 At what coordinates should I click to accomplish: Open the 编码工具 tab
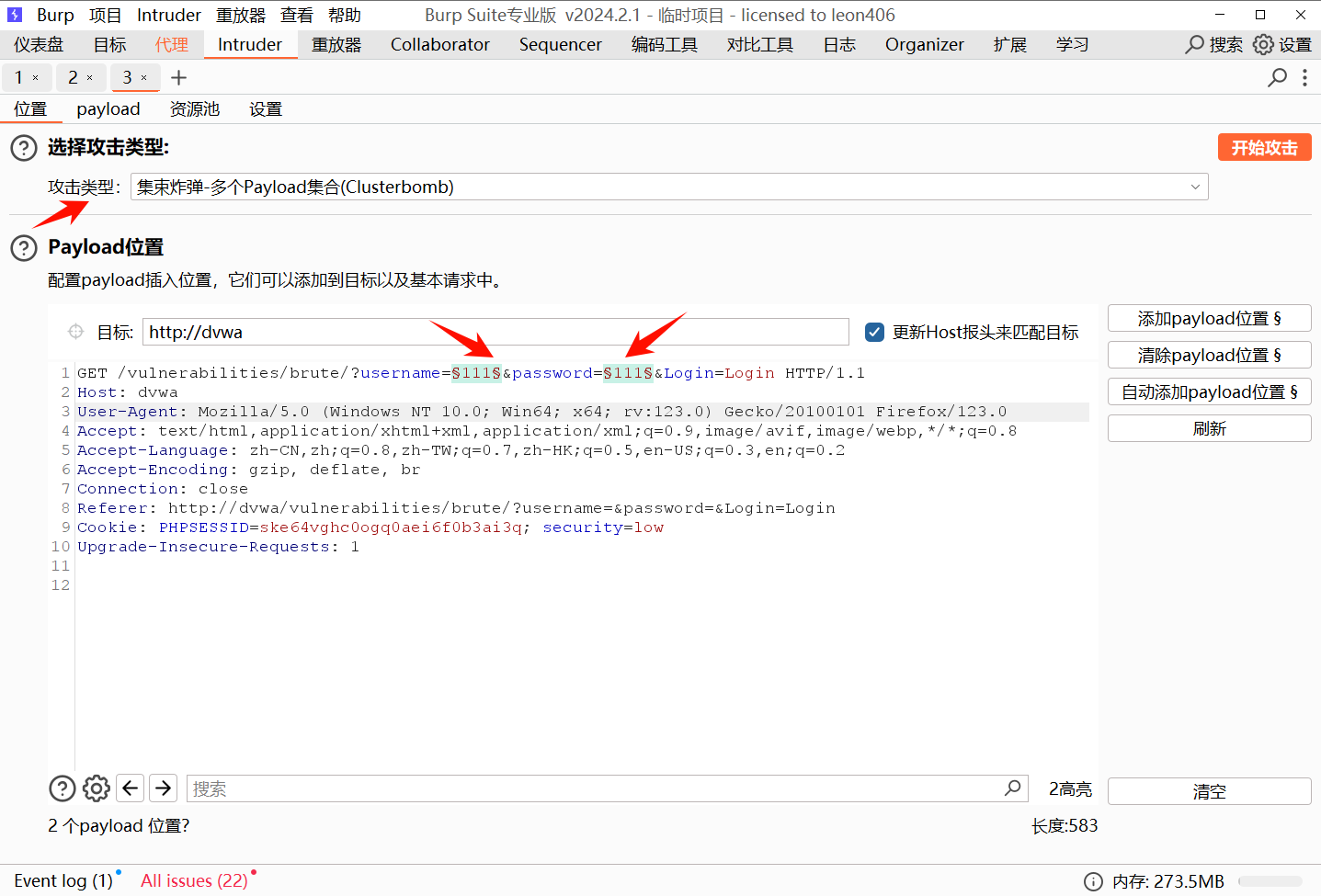(664, 44)
